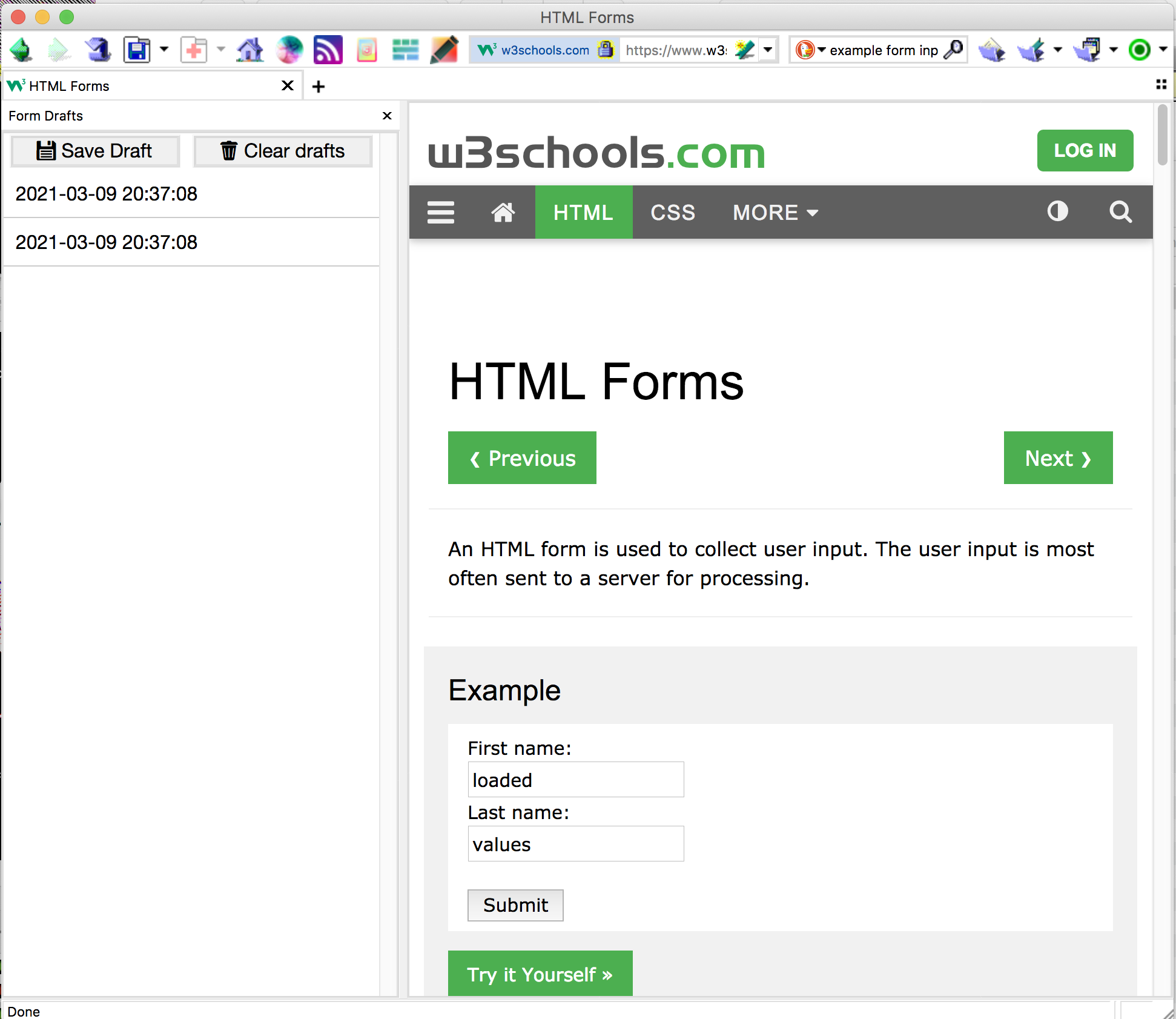The width and height of the screenshot is (1176, 1019).
Task: Click the magnifier search icon in search box
Action: (x=954, y=49)
